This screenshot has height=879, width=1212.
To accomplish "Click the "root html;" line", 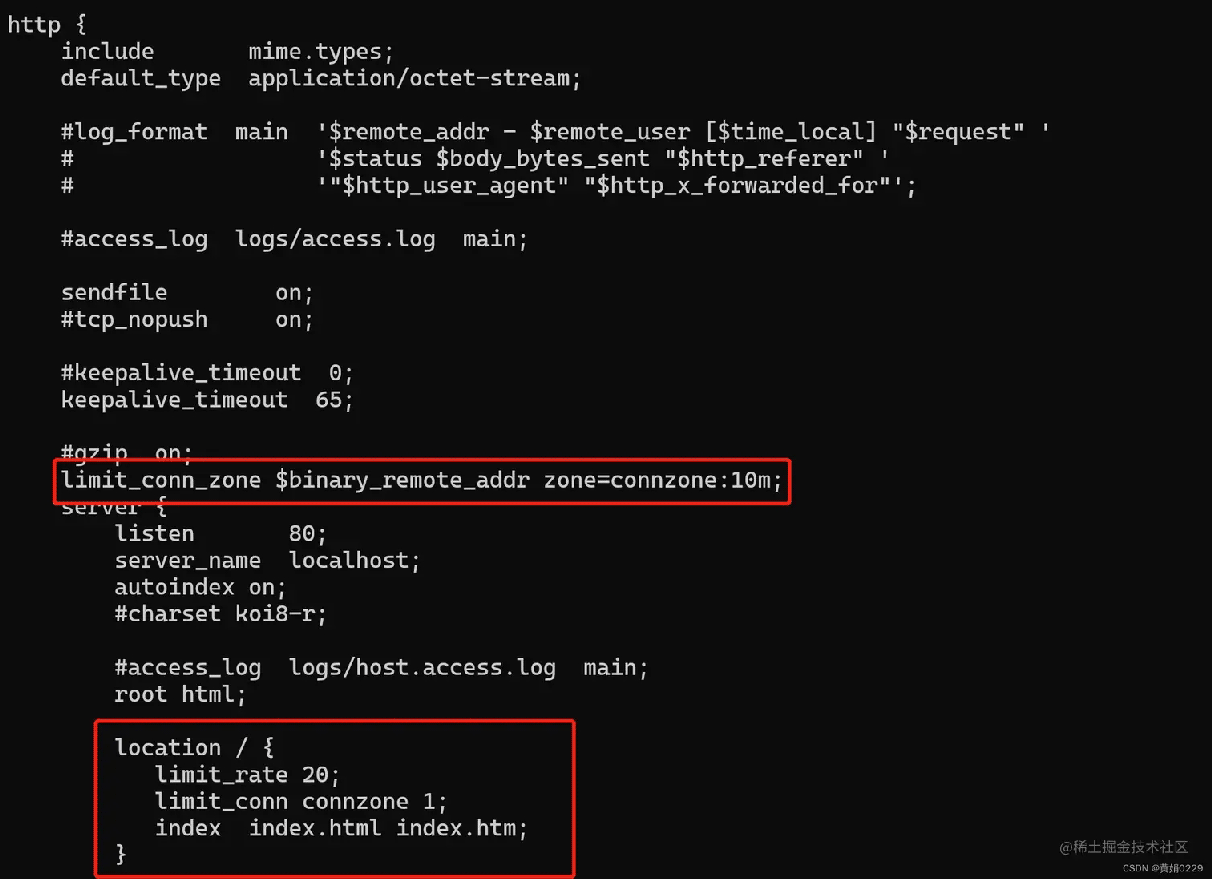I will tap(180, 694).
